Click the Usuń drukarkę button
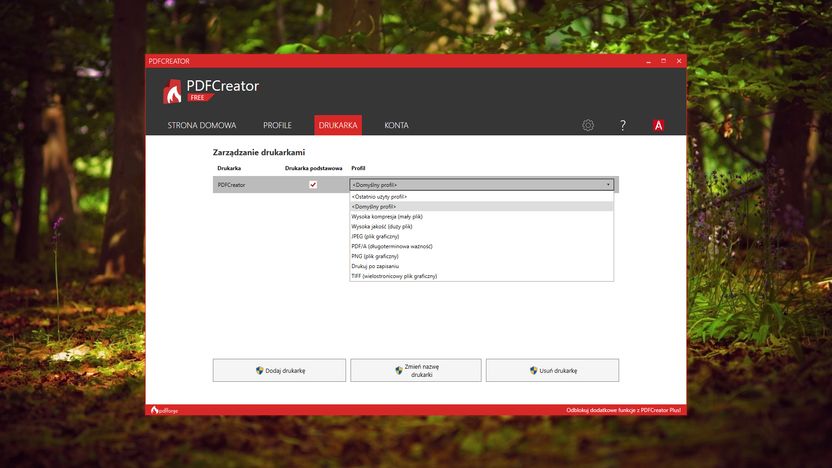The width and height of the screenshot is (832, 468). (552, 370)
